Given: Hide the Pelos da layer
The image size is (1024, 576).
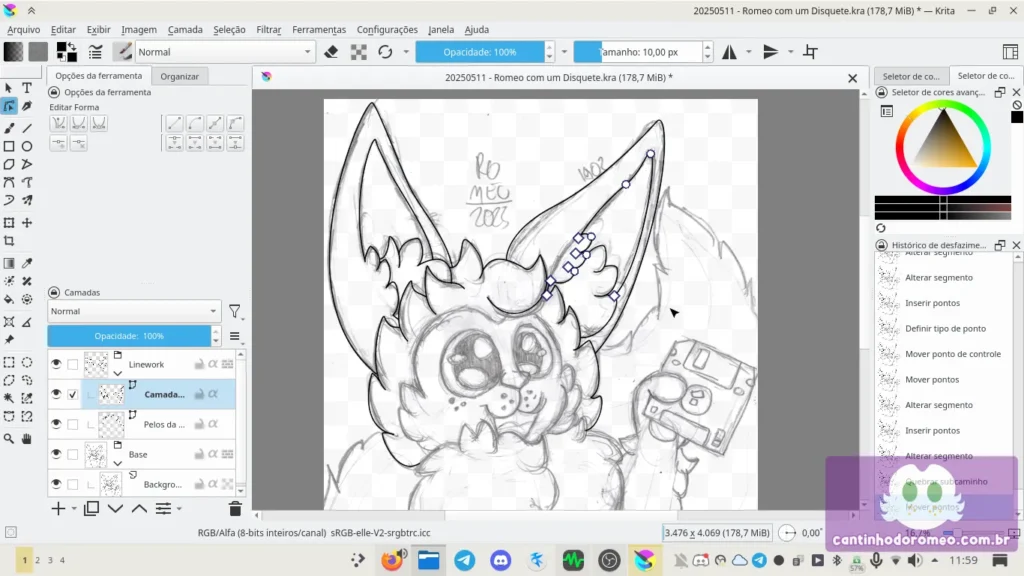Looking at the screenshot, I should (x=56, y=424).
